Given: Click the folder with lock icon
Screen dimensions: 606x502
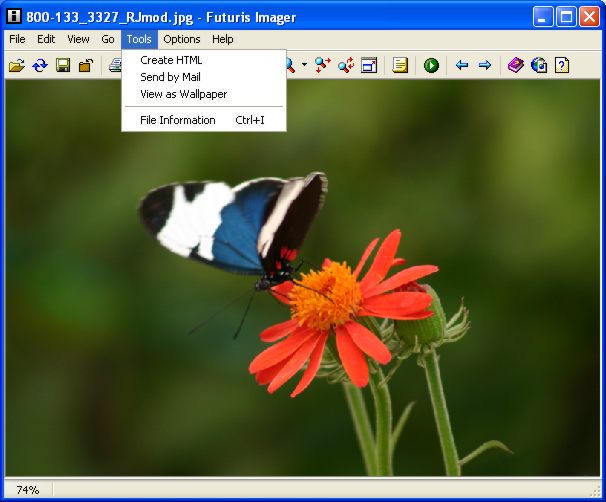Looking at the screenshot, I should (86, 65).
